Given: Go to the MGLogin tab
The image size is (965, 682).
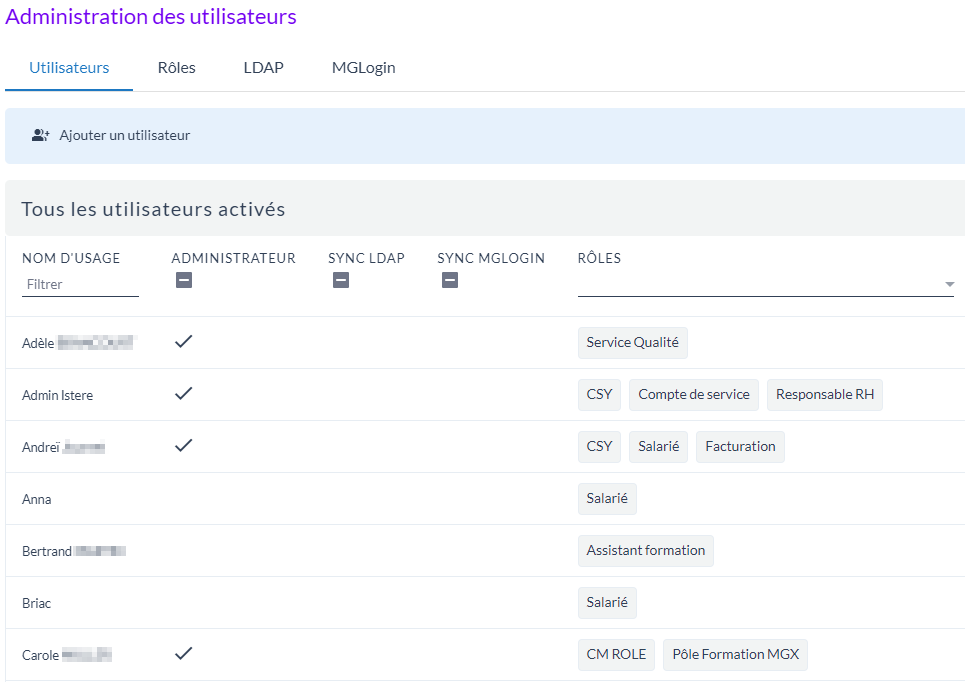Looking at the screenshot, I should pos(363,68).
